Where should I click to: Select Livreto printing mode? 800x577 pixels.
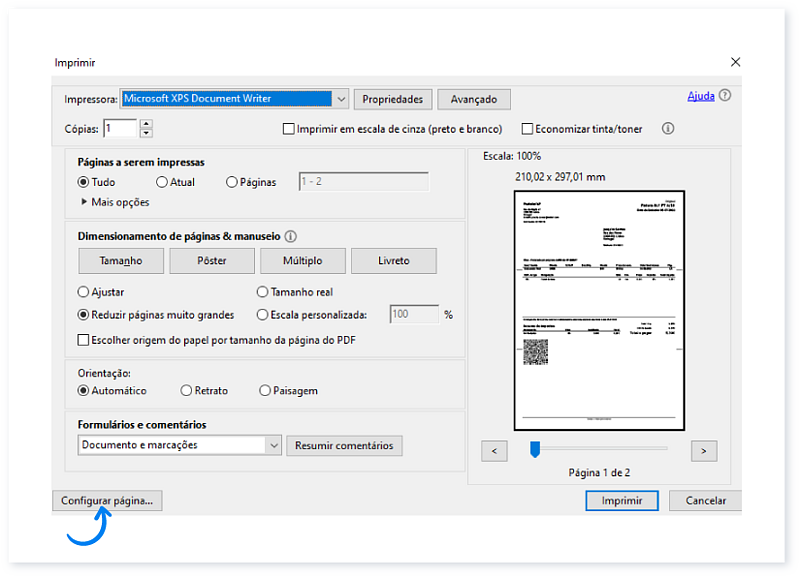[393, 260]
